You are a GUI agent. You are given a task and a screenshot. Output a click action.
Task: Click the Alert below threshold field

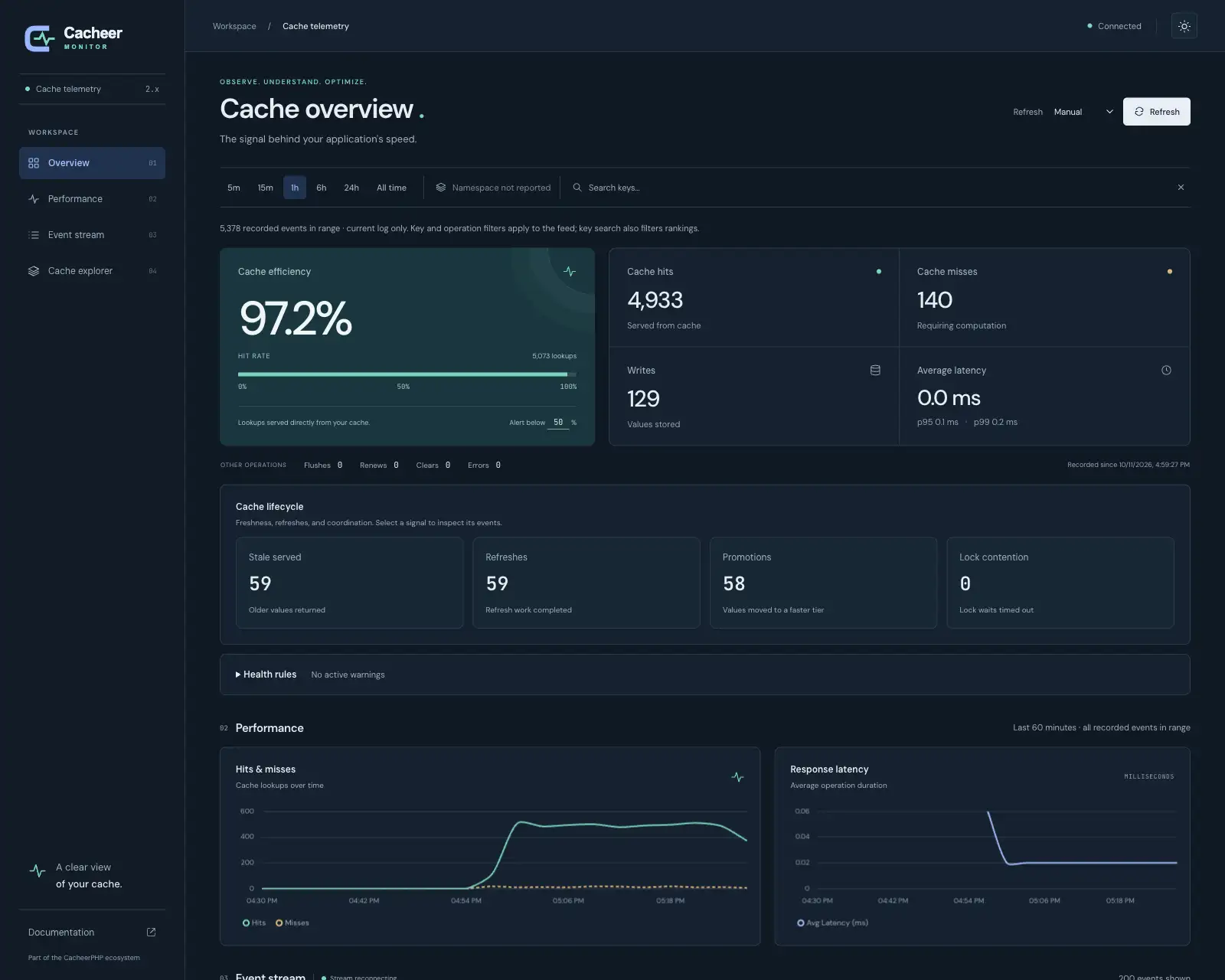click(558, 423)
